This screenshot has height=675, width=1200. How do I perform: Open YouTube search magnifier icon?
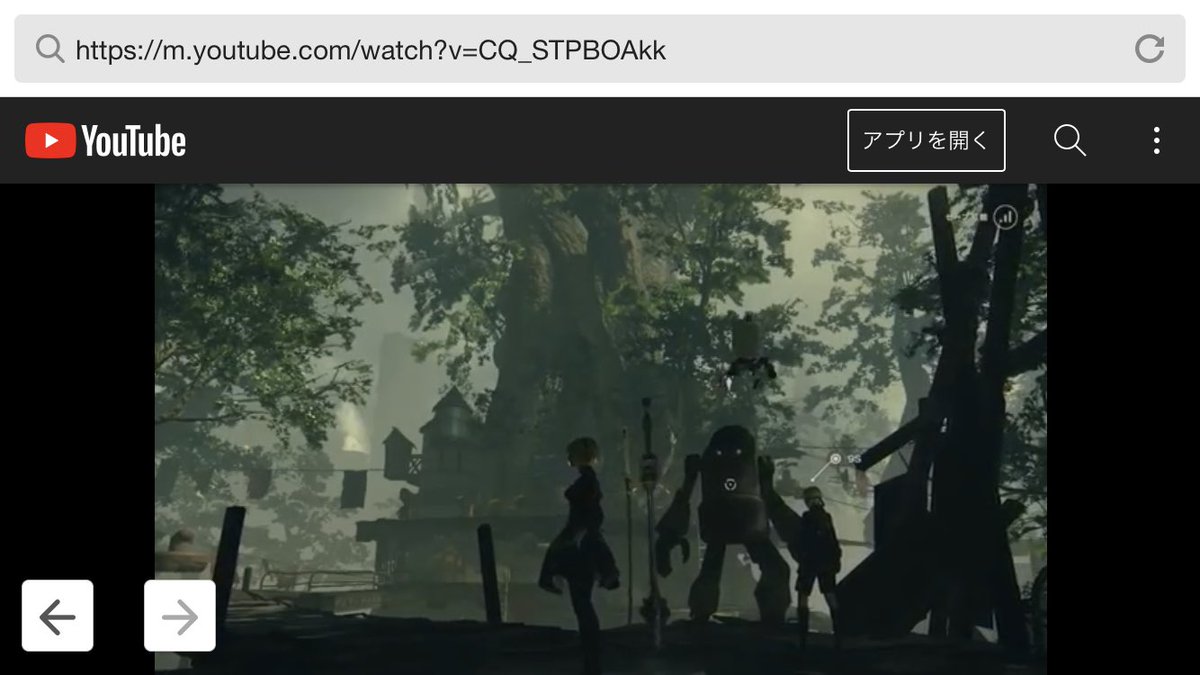click(1070, 140)
